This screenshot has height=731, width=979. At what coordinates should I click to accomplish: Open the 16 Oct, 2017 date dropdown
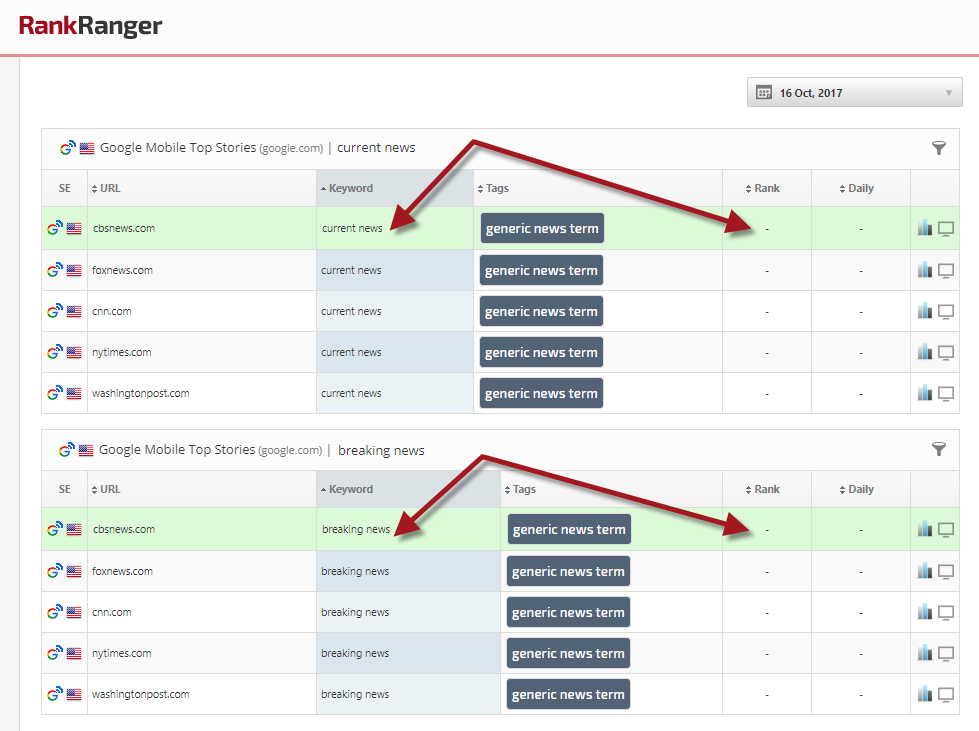pos(854,92)
